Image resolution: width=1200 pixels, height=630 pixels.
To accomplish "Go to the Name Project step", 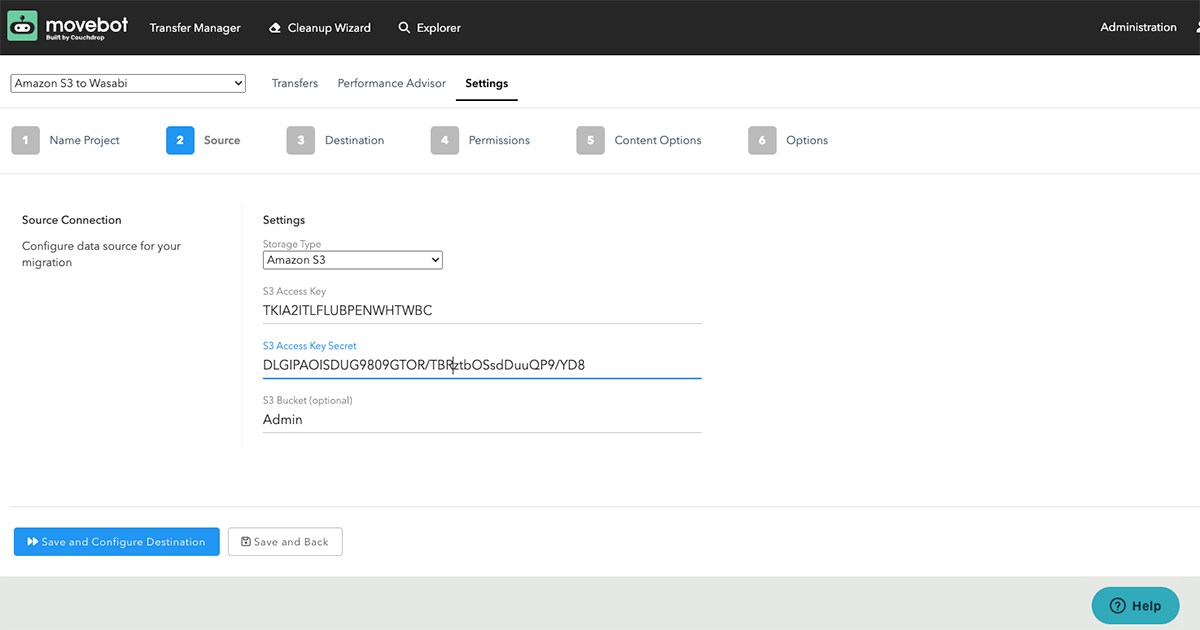I will [85, 140].
